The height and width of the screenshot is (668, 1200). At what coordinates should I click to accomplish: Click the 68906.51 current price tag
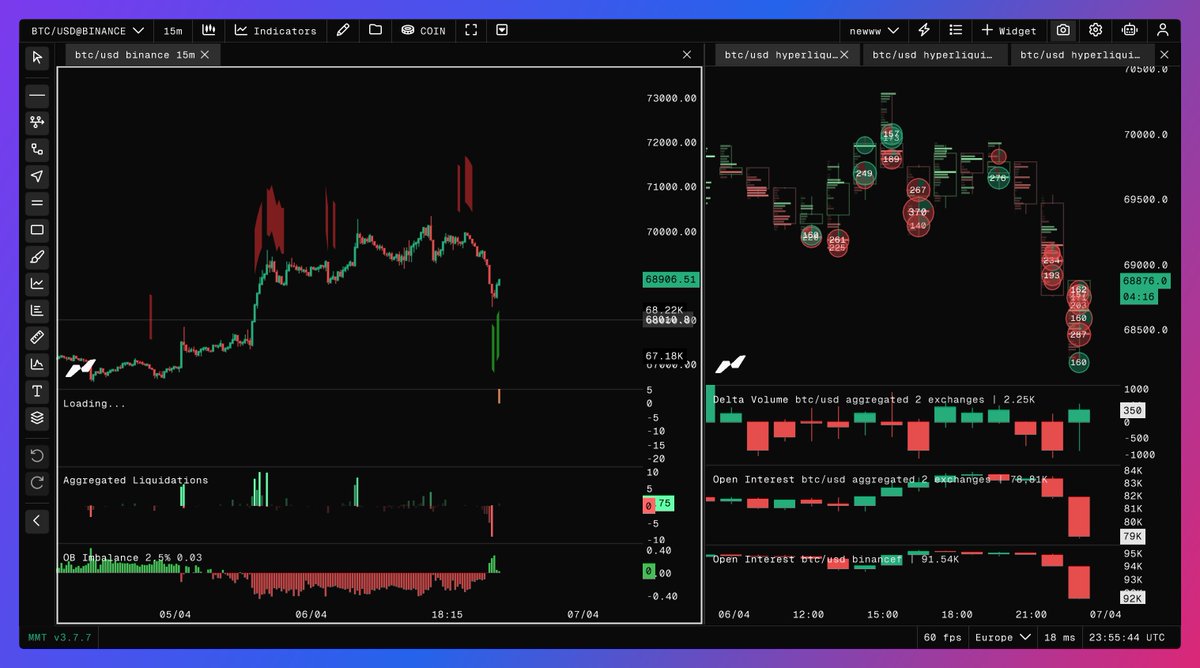coord(670,279)
